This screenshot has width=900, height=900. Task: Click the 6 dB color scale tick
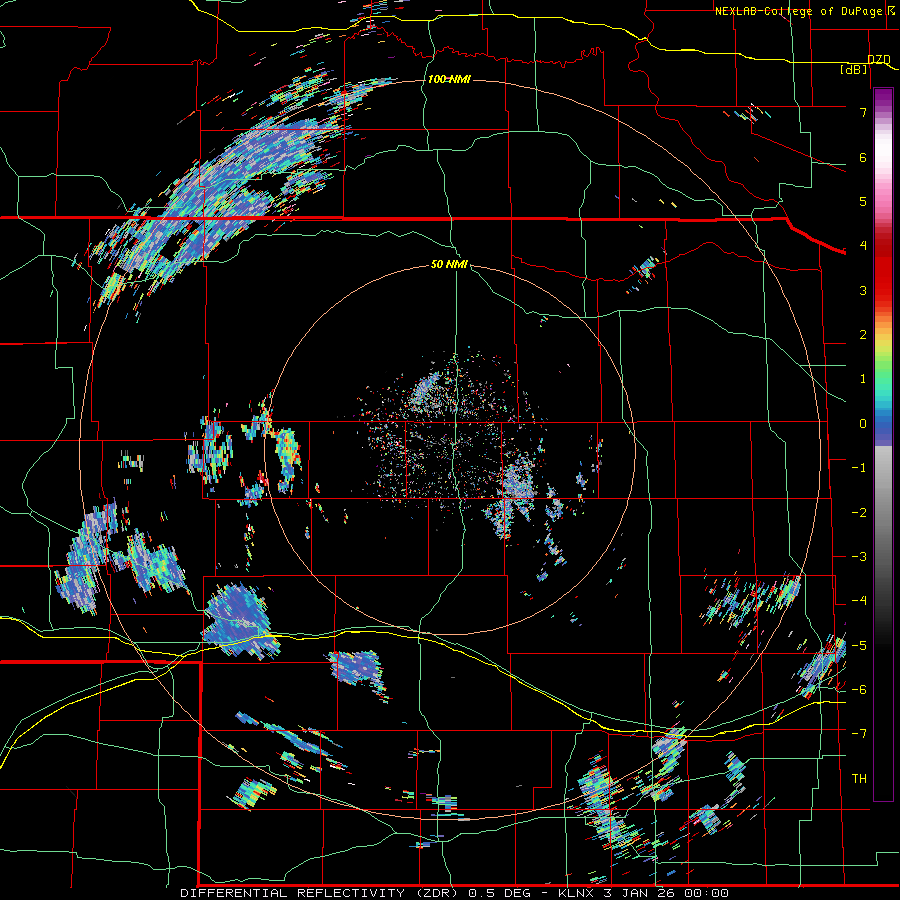tap(863, 157)
